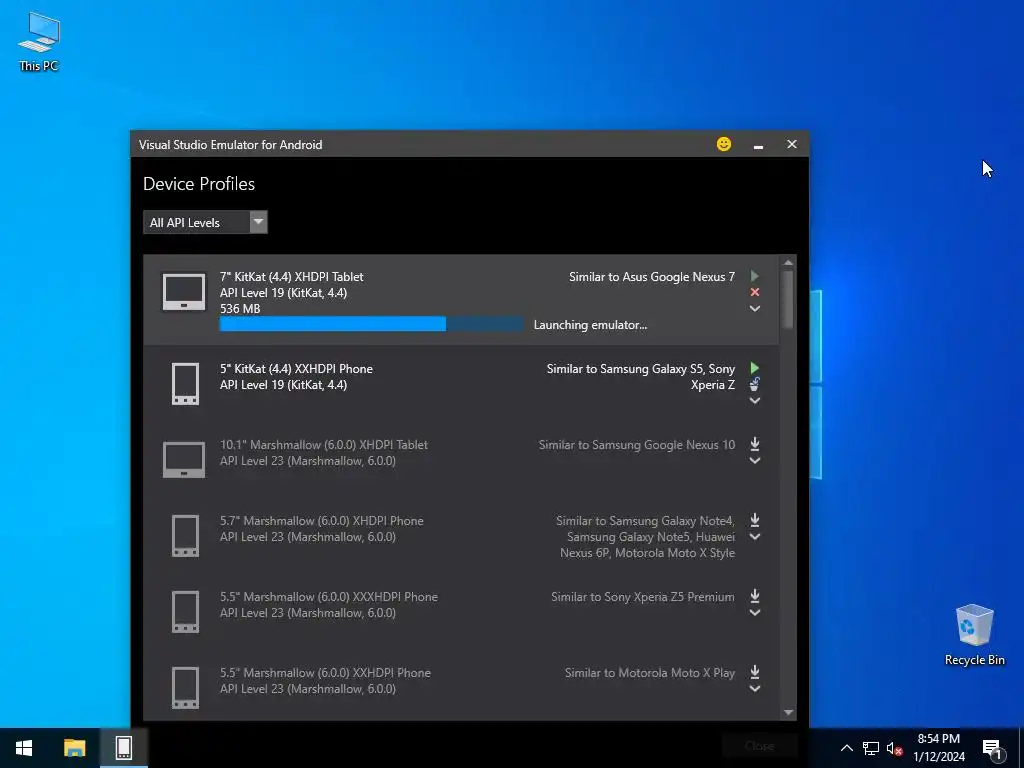Click the Device Profiles heading
This screenshot has width=1024, height=768.
coord(199,184)
